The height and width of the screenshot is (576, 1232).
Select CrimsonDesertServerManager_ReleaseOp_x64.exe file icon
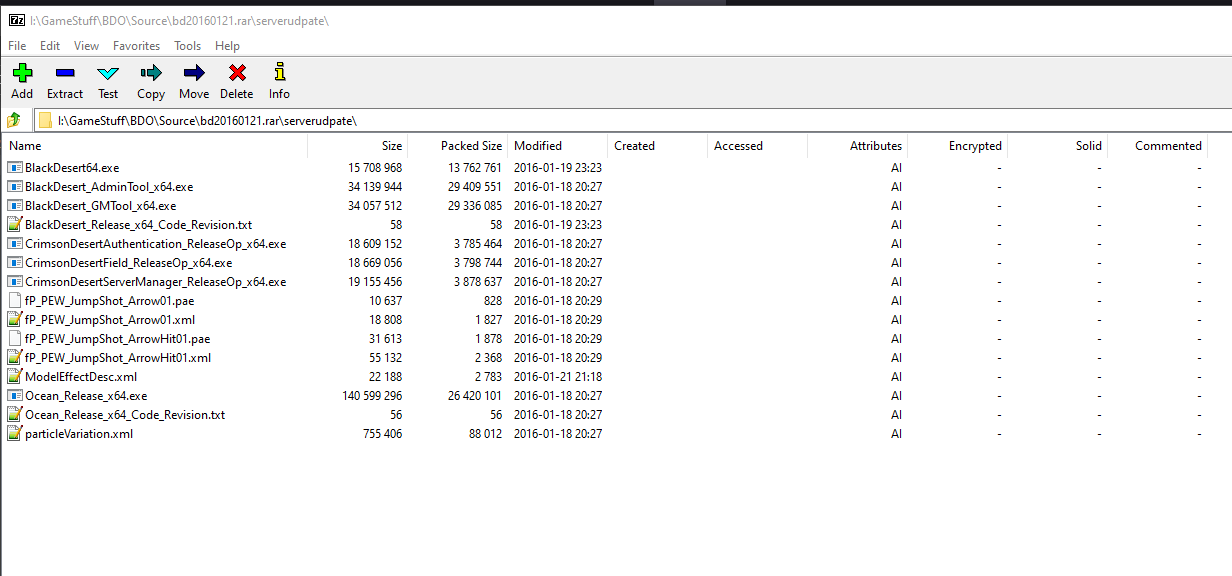tap(14, 282)
